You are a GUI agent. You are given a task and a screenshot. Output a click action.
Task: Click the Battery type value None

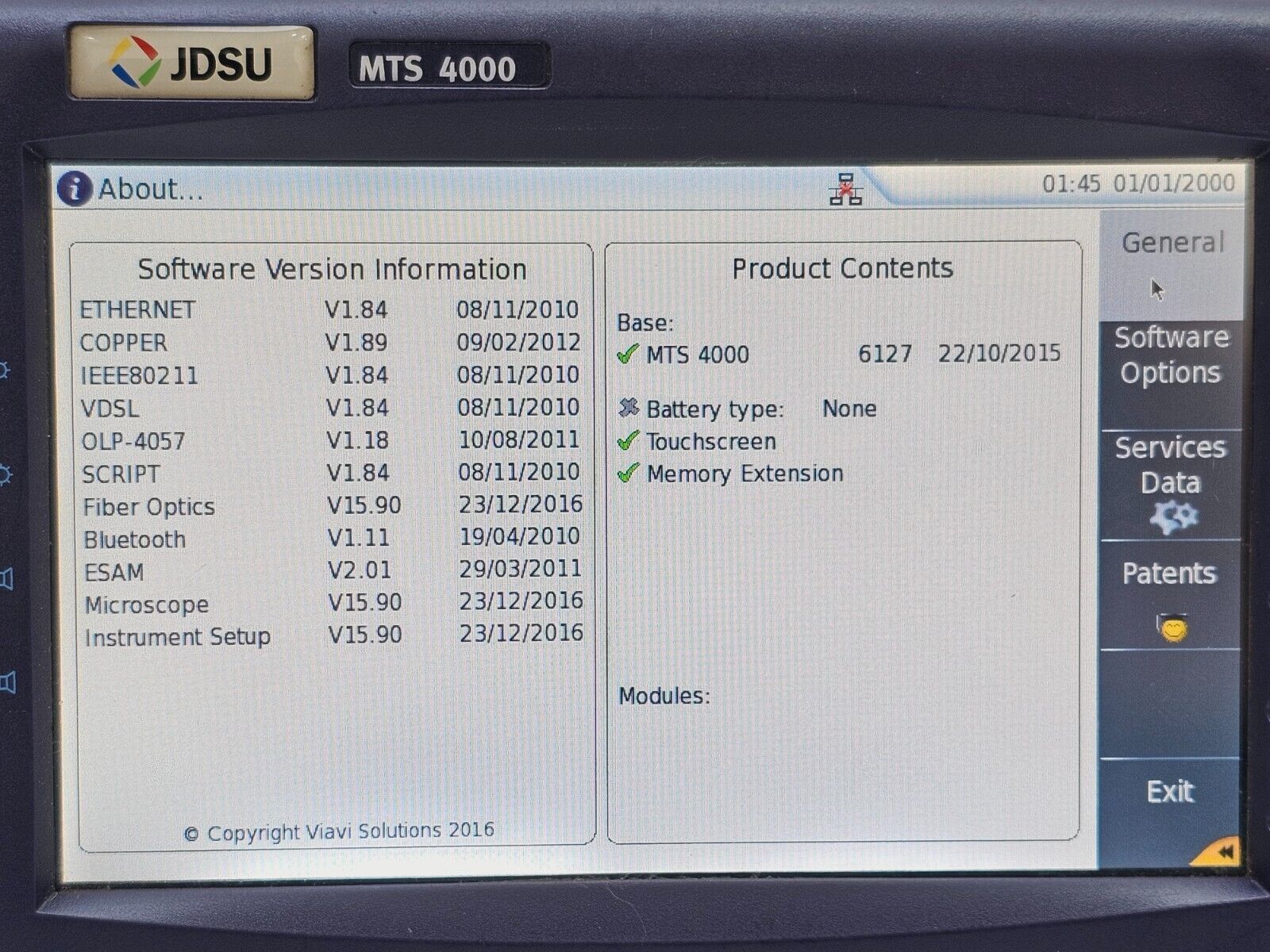(x=849, y=409)
